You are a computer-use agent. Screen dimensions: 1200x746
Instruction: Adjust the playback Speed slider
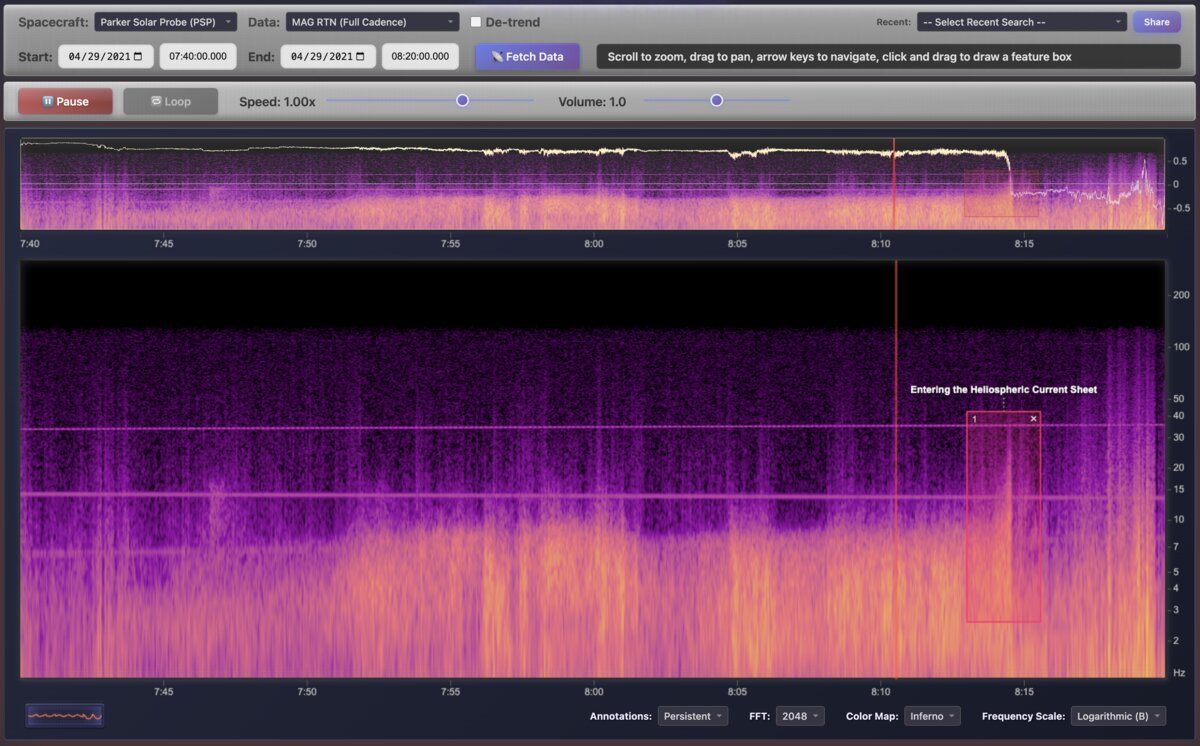[462, 100]
